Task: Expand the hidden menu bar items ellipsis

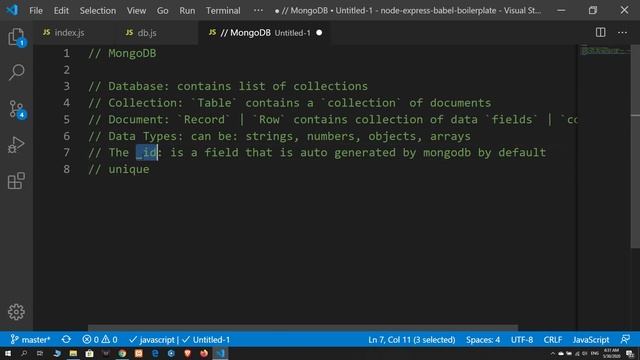Action: pos(258,10)
